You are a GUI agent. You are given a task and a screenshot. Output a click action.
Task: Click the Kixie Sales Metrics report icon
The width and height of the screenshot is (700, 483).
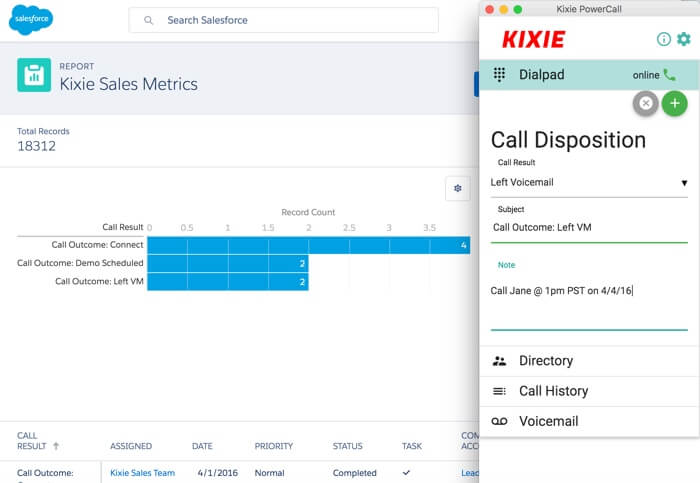tap(34, 75)
